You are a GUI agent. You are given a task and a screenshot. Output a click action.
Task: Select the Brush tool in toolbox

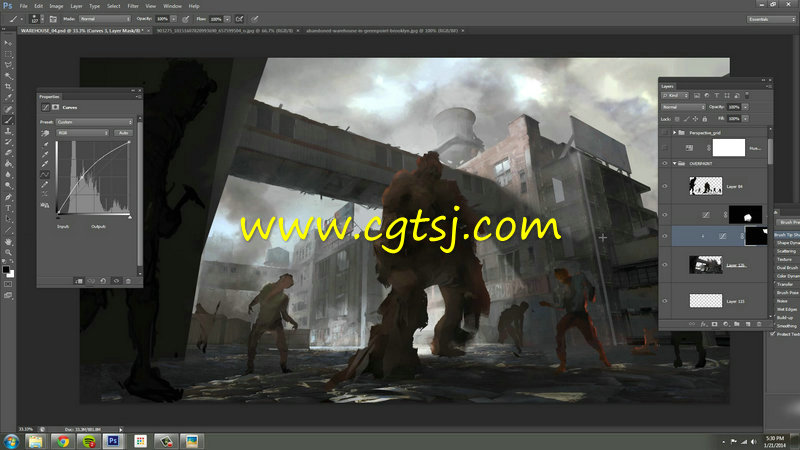[x=8, y=120]
